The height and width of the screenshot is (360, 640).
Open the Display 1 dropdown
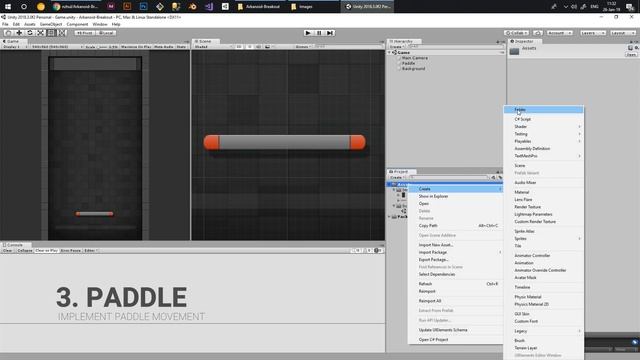(15, 47)
